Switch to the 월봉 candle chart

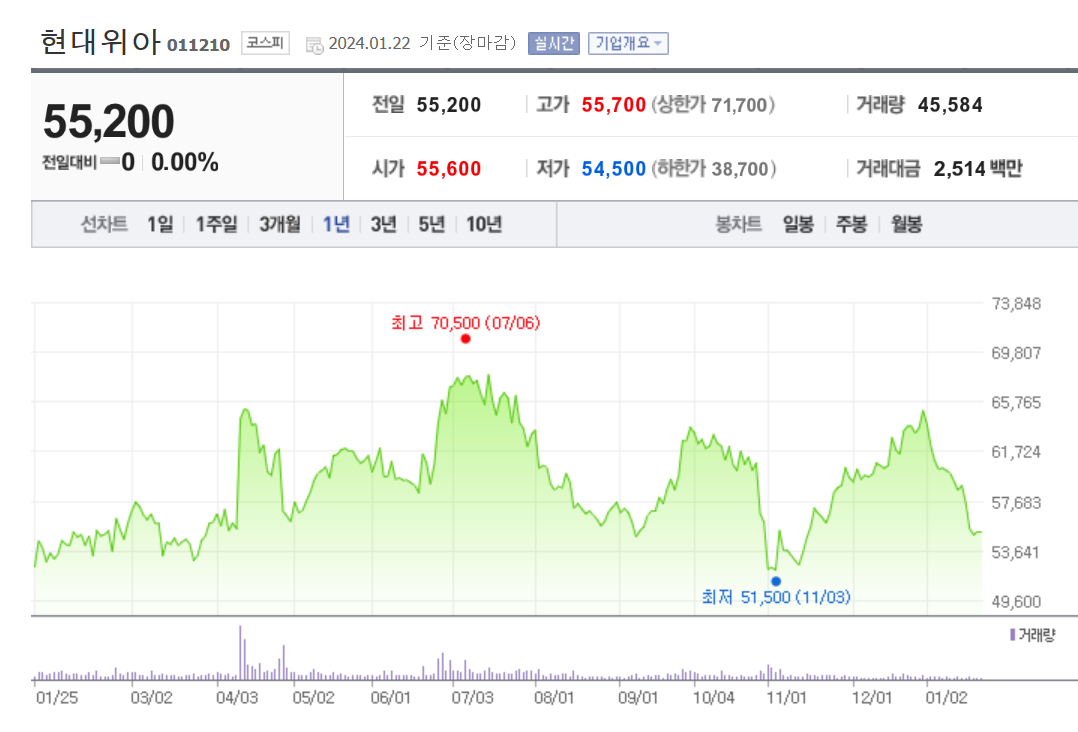[906, 224]
